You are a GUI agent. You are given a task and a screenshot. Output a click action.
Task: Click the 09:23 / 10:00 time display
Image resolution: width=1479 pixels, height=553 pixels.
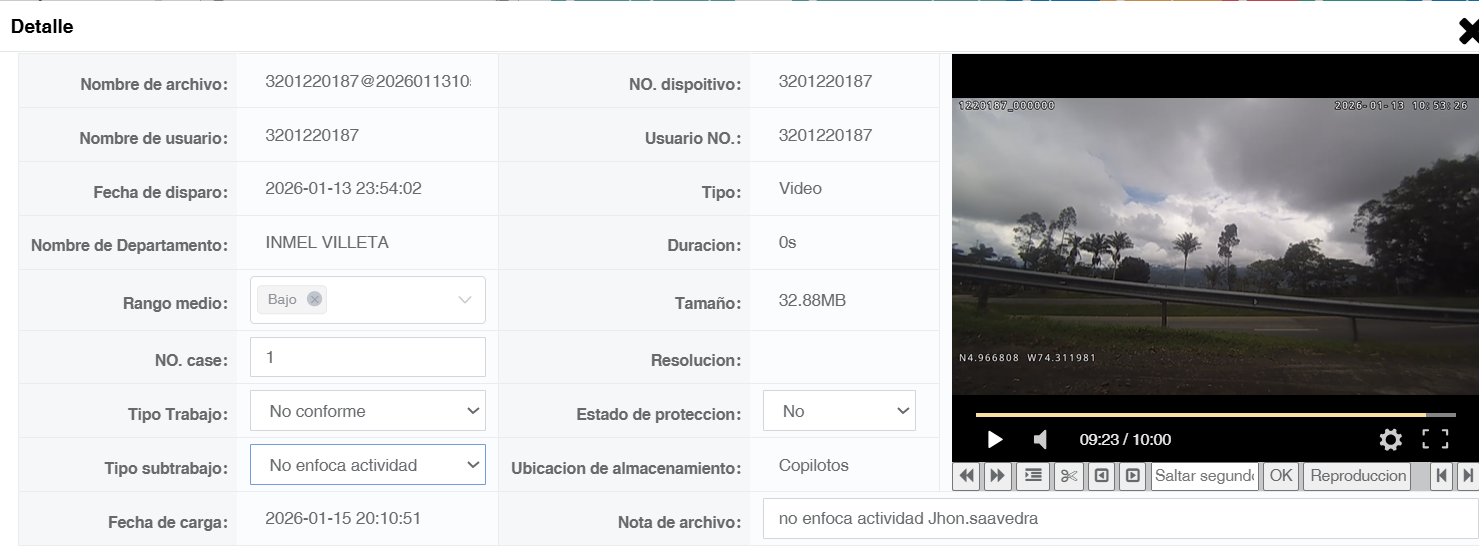[x=1125, y=439]
